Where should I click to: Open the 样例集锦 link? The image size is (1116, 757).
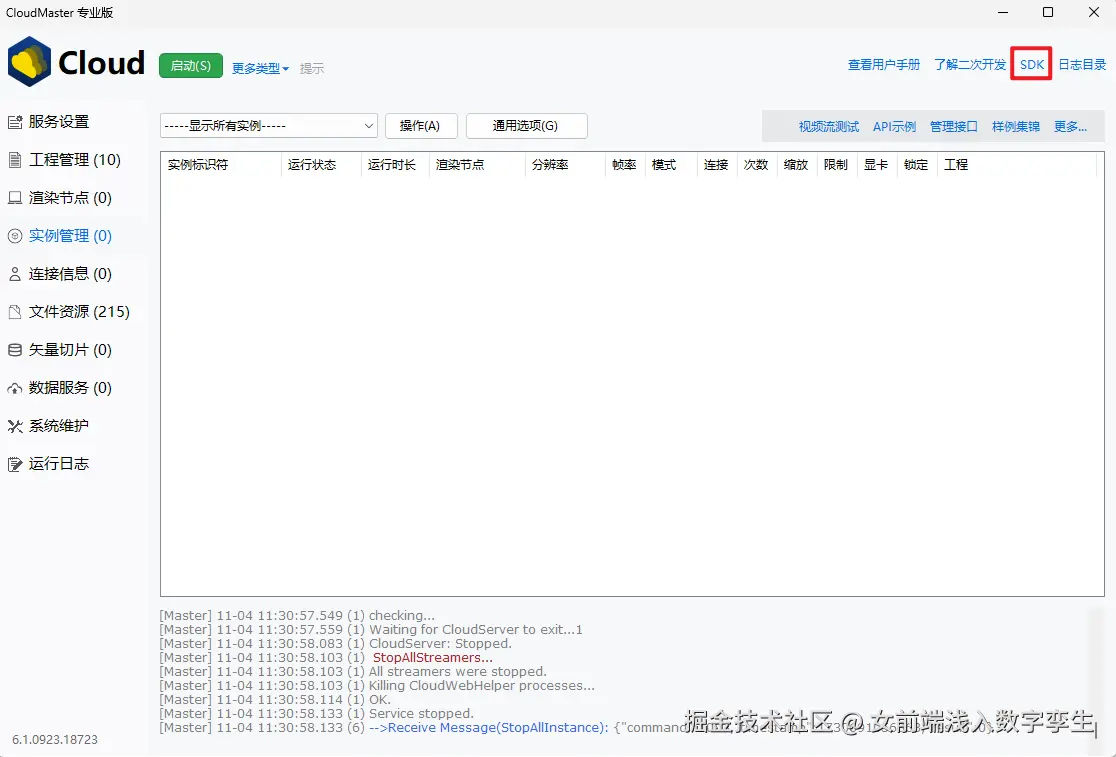(1016, 127)
